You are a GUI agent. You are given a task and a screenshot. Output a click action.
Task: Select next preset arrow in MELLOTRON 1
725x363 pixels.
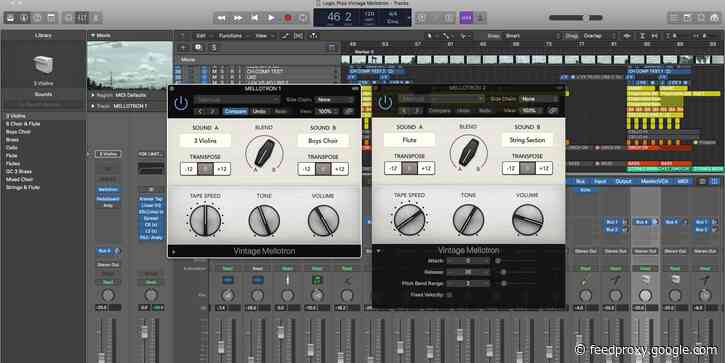[212, 111]
